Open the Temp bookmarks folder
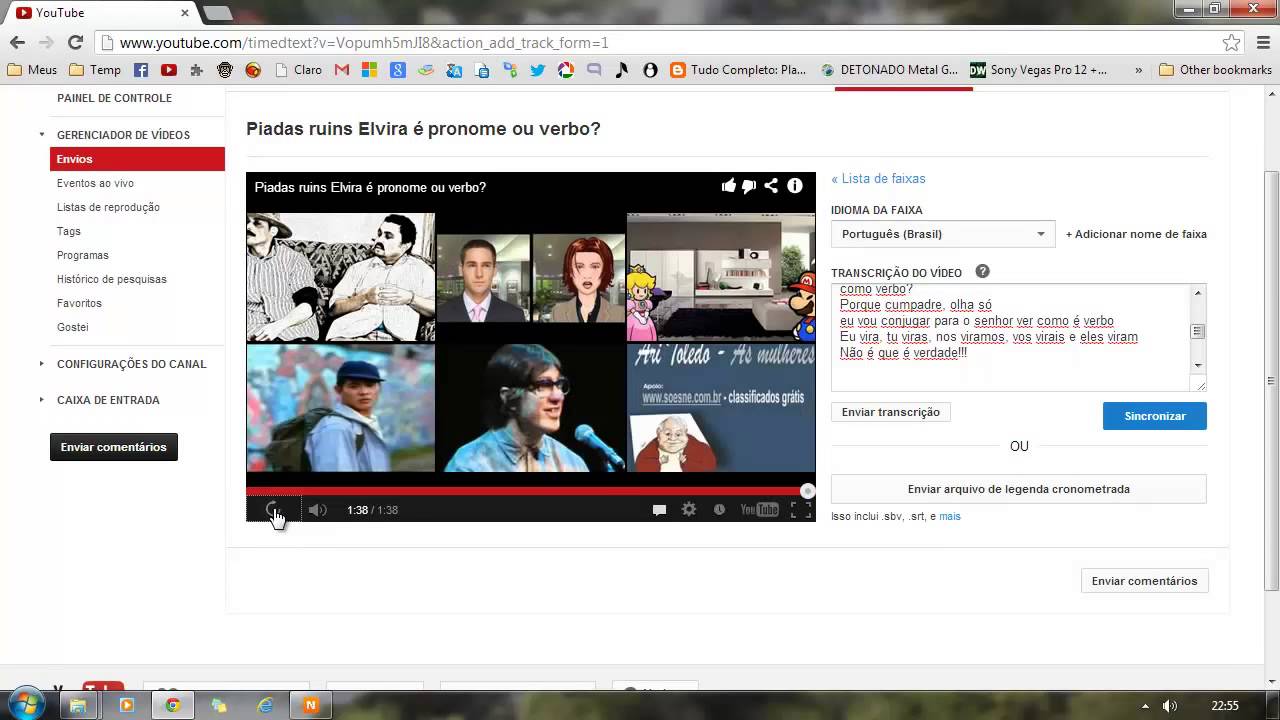Image resolution: width=1280 pixels, height=720 pixels. 95,70
